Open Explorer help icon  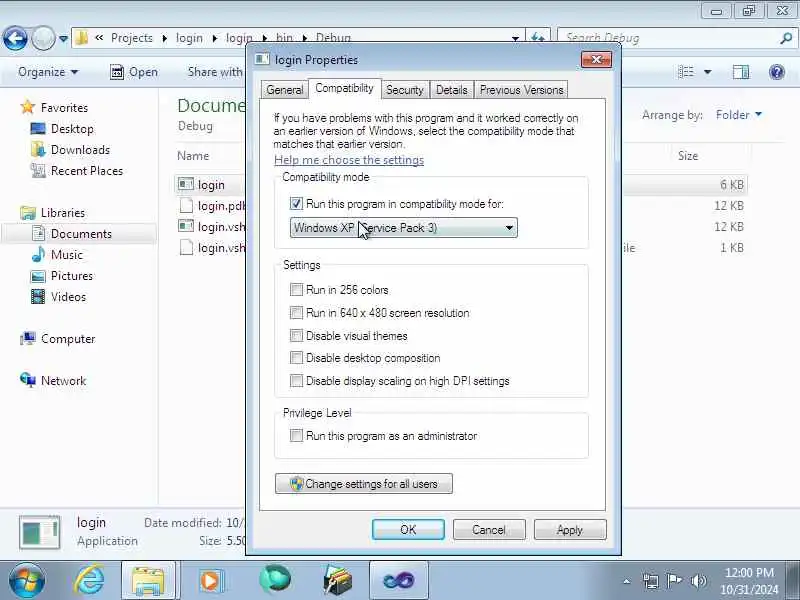[777, 72]
